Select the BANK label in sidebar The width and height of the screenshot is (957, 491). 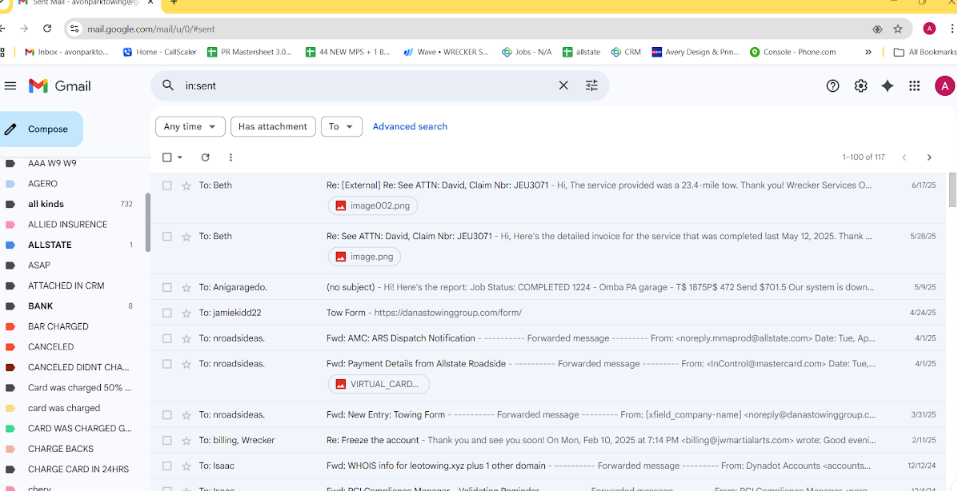pos(41,306)
